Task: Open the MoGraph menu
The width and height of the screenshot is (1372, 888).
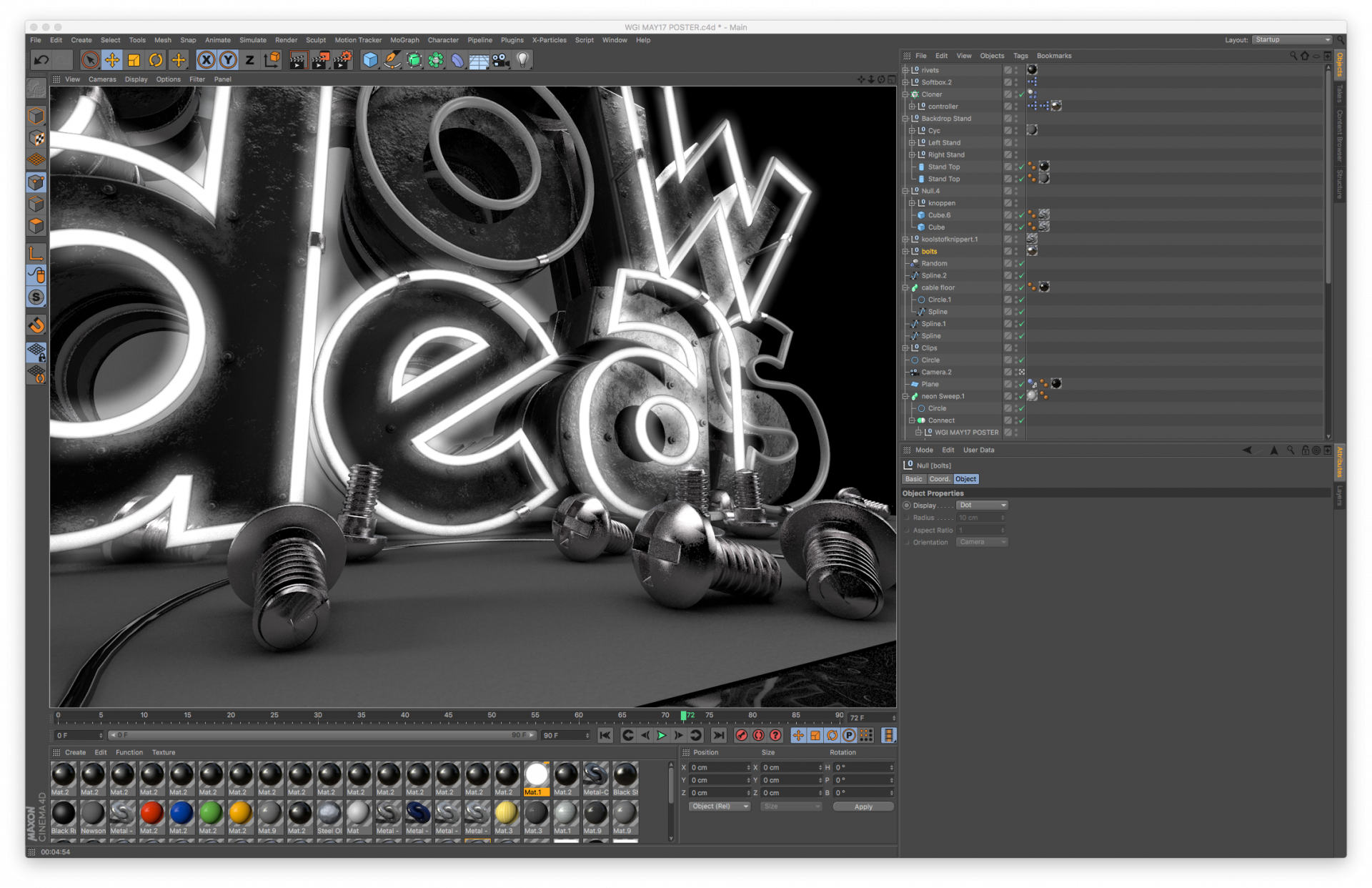Action: 404,40
